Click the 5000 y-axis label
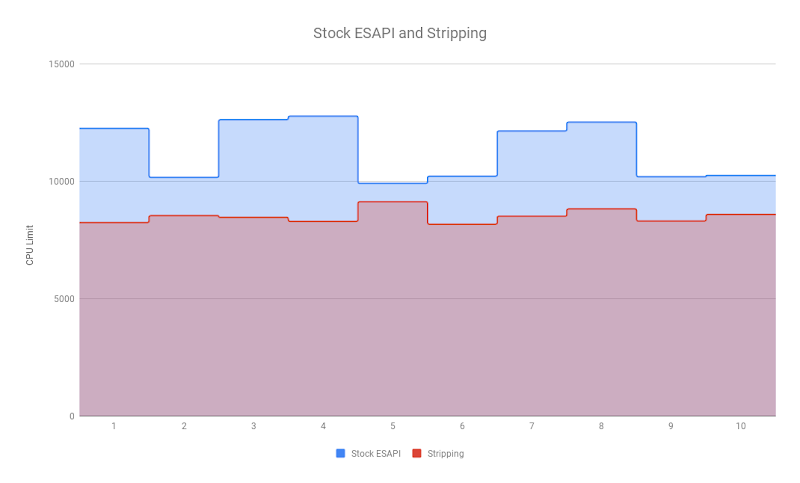800x483 pixels. 64,298
